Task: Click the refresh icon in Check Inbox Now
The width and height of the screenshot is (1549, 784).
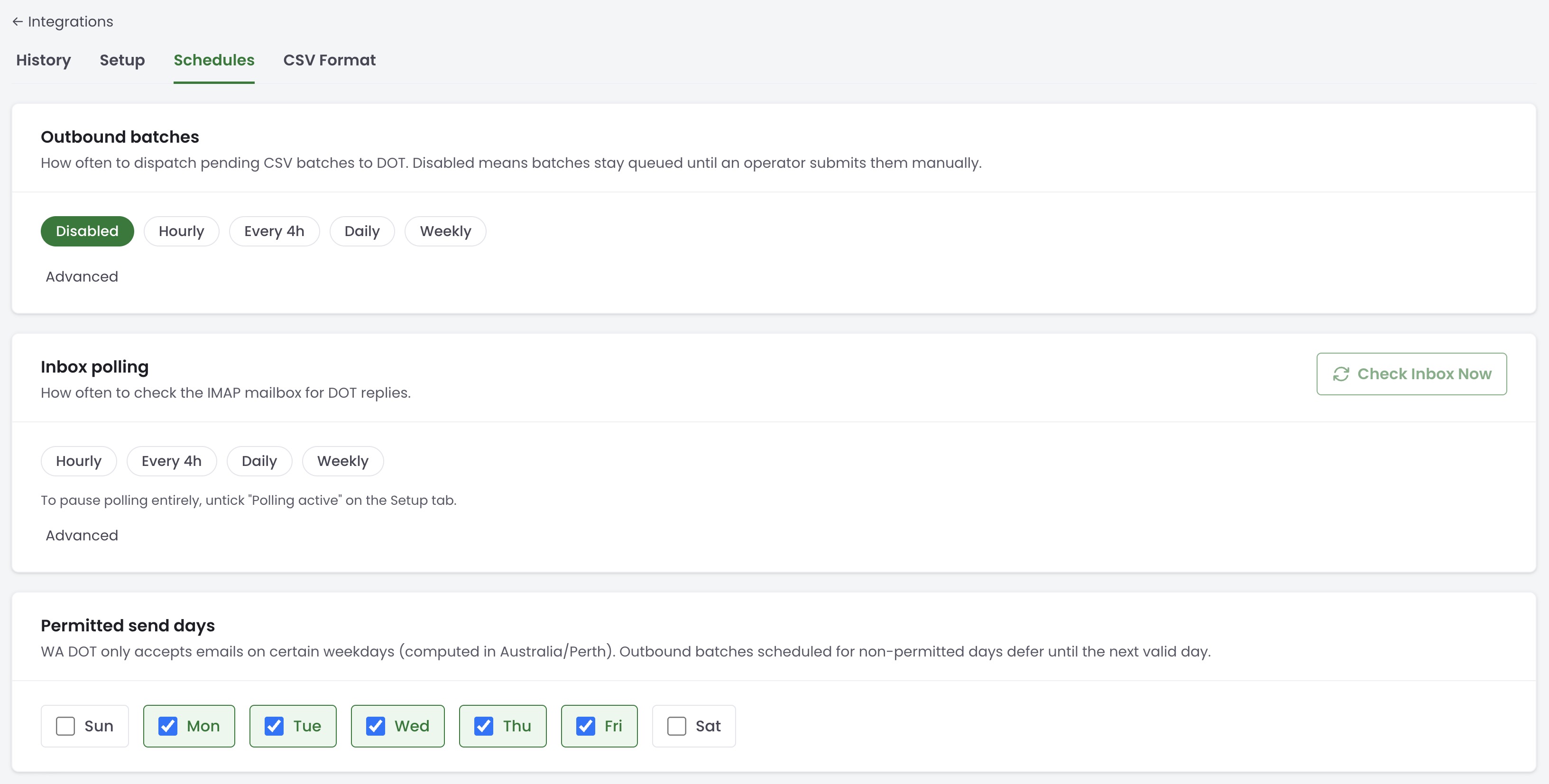Action: coord(1341,374)
